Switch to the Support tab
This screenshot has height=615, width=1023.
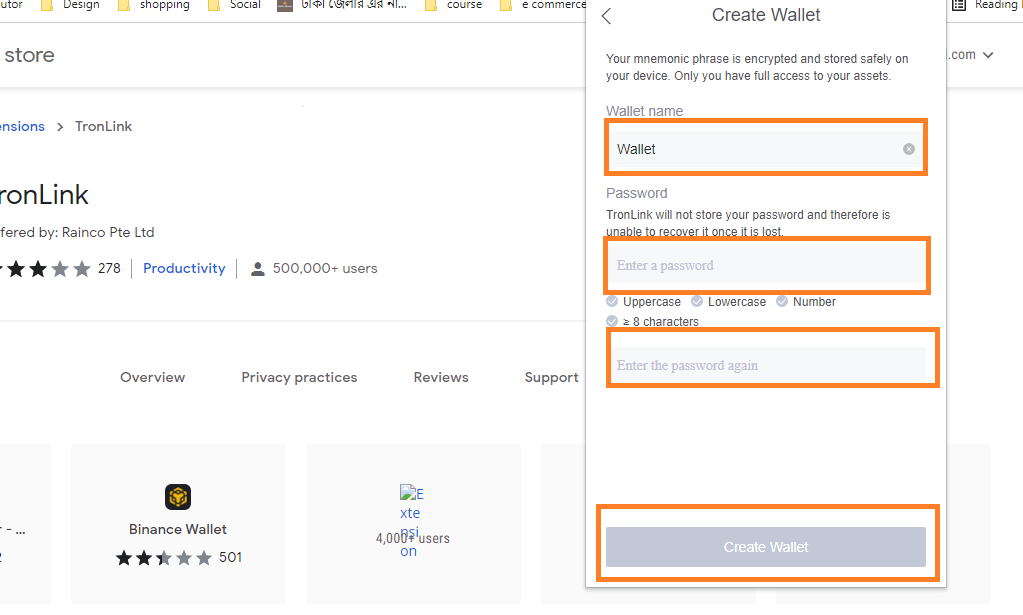(551, 378)
